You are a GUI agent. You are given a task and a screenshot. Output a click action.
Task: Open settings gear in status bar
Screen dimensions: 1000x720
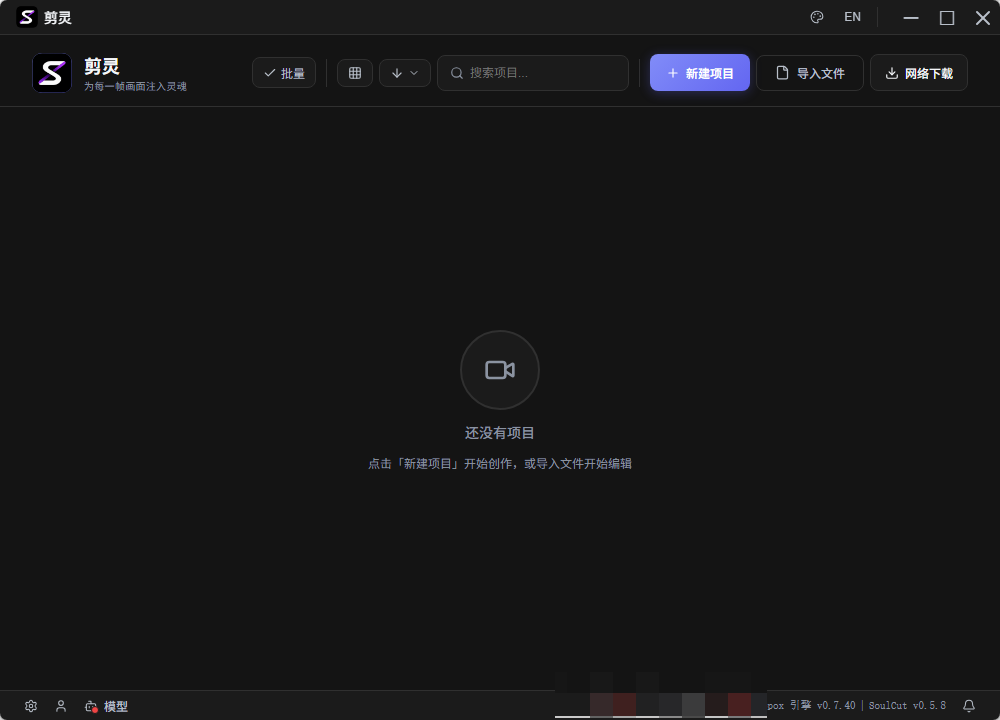pyautogui.click(x=31, y=706)
